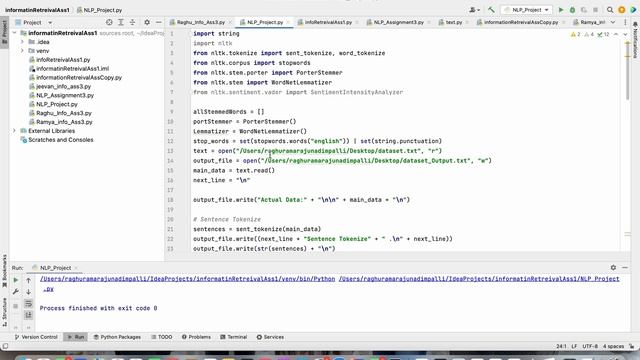Open Run panel settings gear
Viewport: 640px width, 360px height.
pos(613,267)
